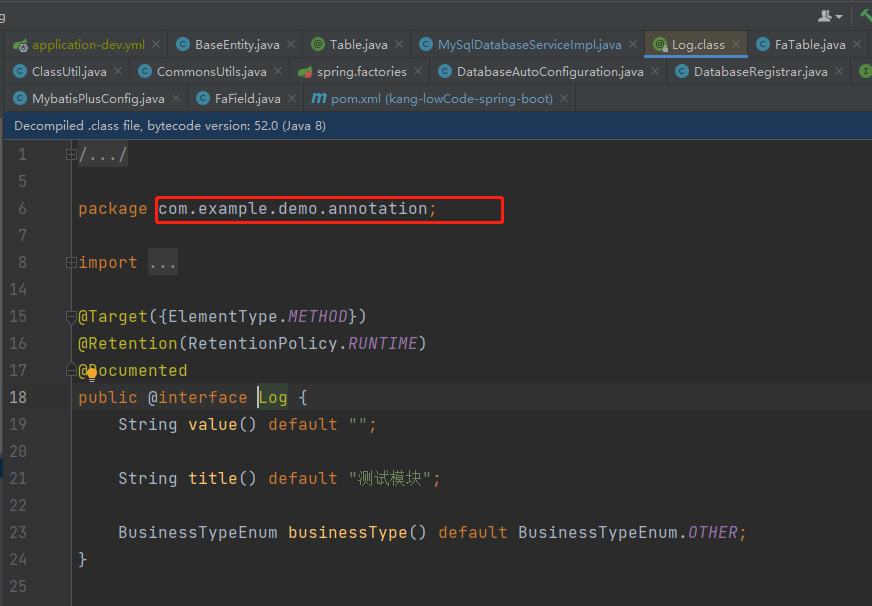Expand the folded imports on line 8
Viewport: 872px width, 606px height.
(71, 262)
